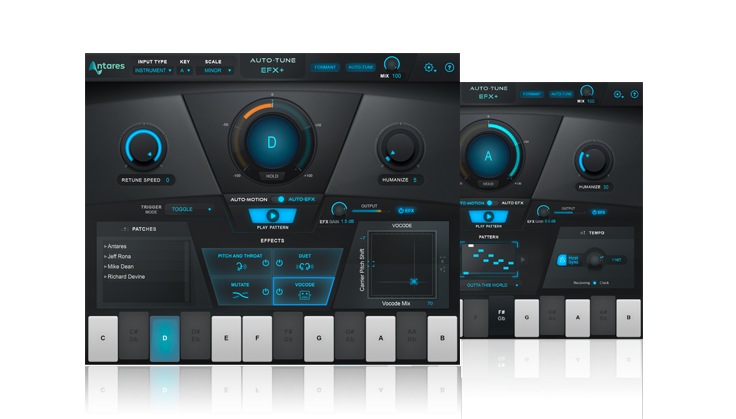Toggle power for Mutate effect
Viewport: 736px width, 419px height.
[x=266, y=292]
